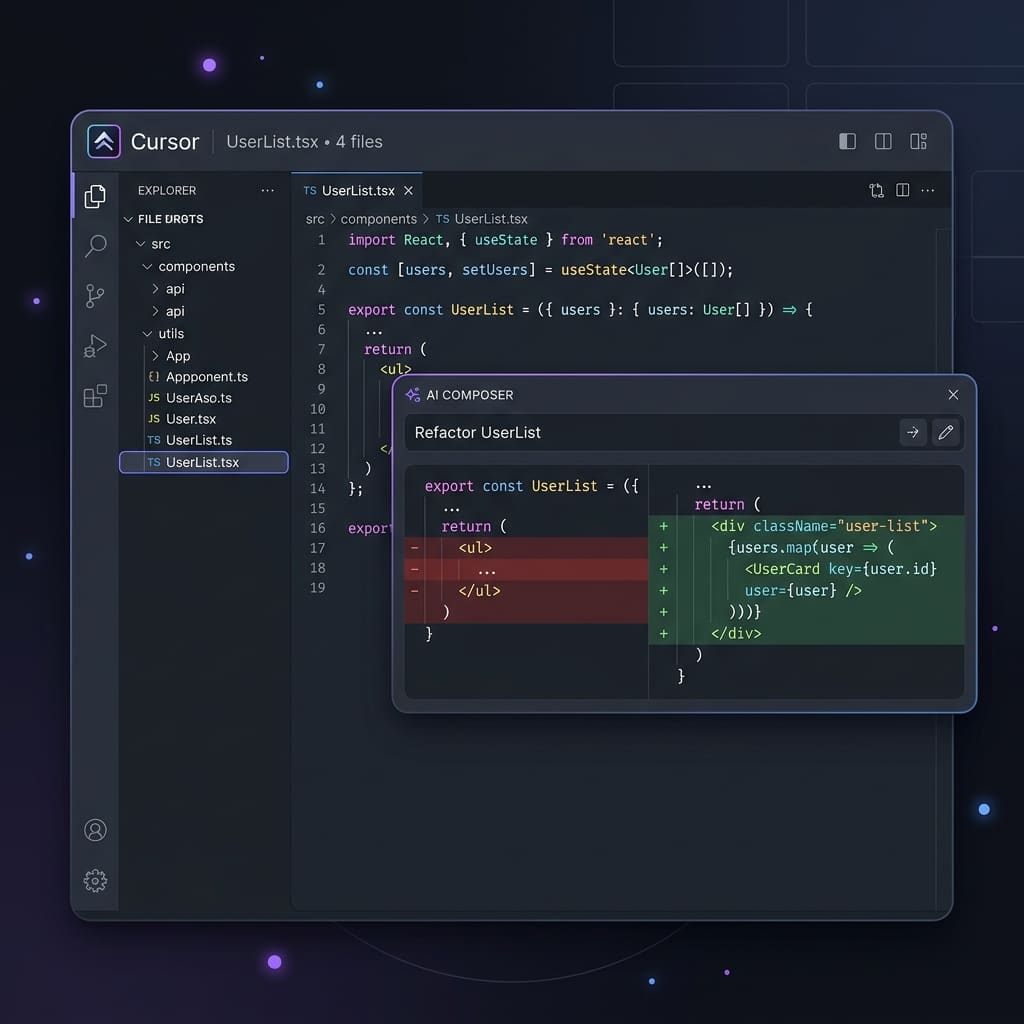Click the import React code line
This screenshot has height=1024, width=1024.
505,240
